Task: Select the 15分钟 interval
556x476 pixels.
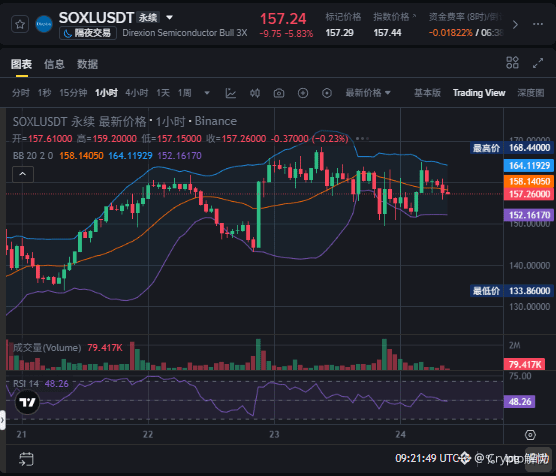Action: pos(73,93)
